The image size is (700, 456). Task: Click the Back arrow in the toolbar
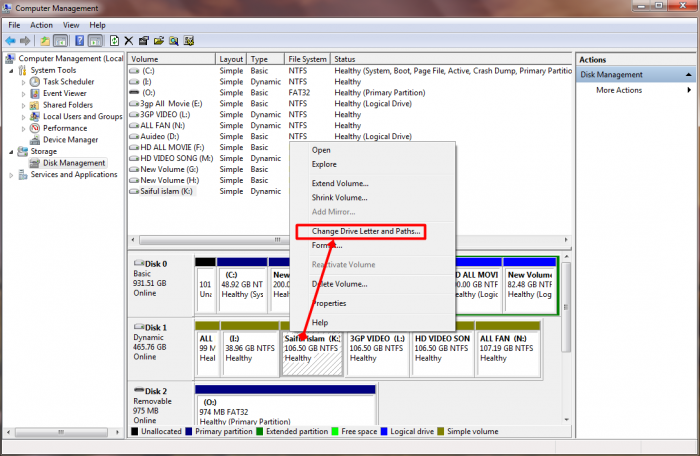(11, 41)
